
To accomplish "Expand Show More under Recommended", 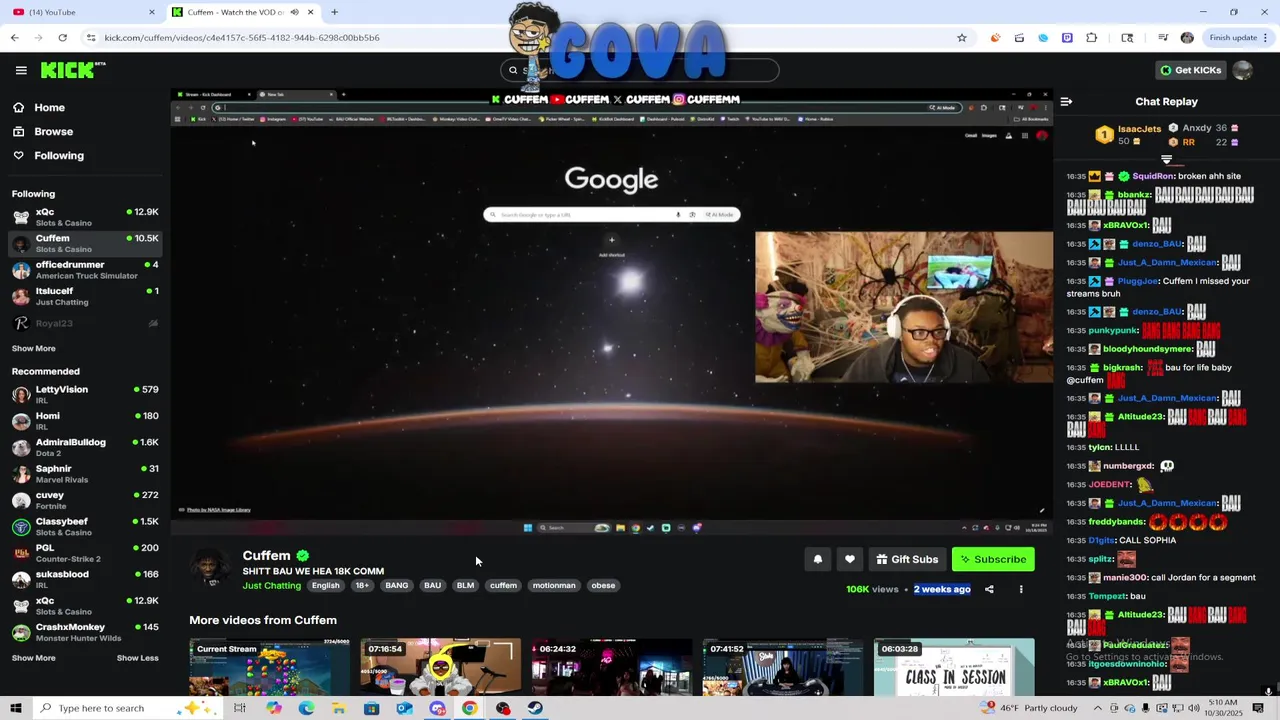I will pyautogui.click(x=33, y=658).
